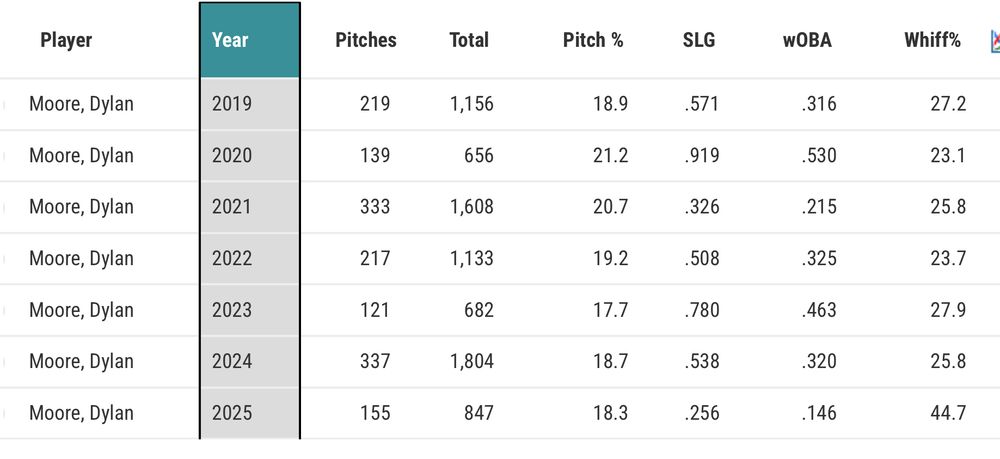Select the 2020 year cell

point(249,156)
